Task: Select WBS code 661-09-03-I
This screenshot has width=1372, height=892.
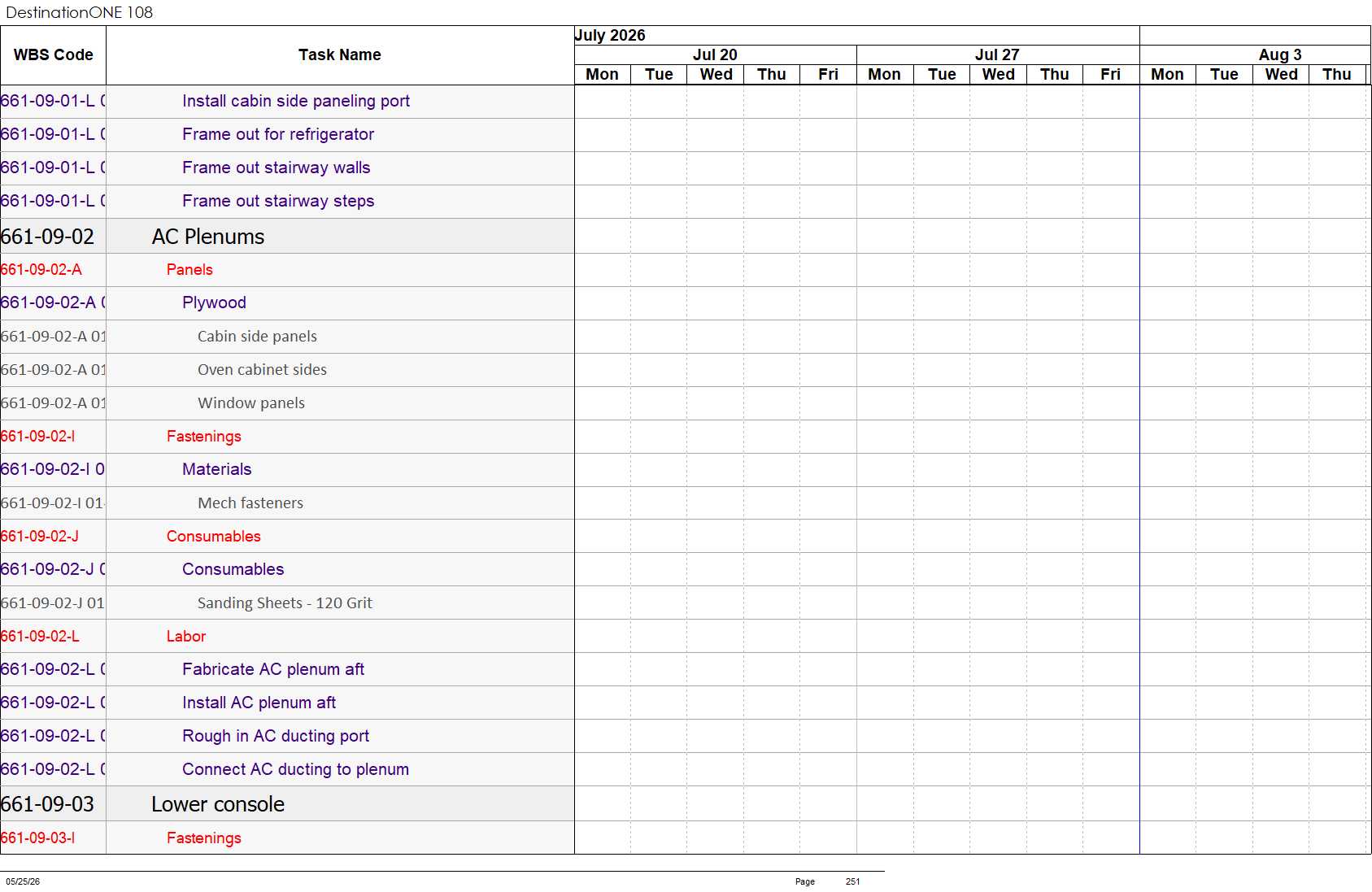Action: pyautogui.click(x=37, y=838)
